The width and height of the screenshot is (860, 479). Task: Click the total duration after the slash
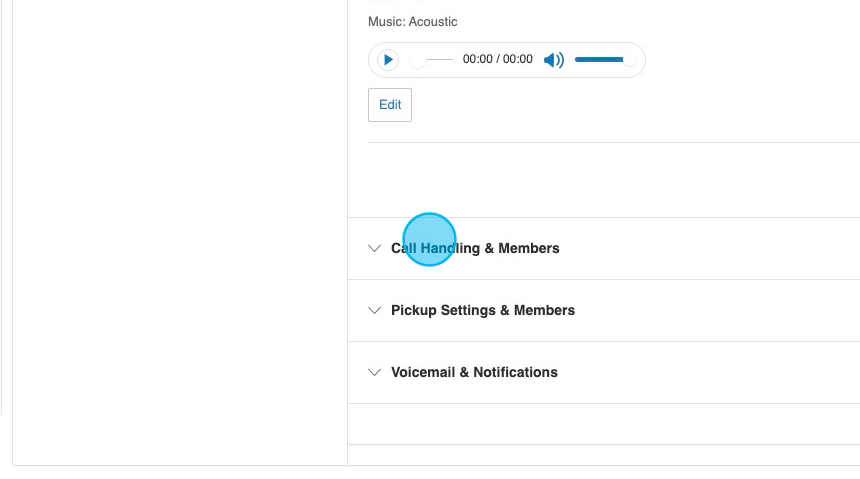click(518, 60)
